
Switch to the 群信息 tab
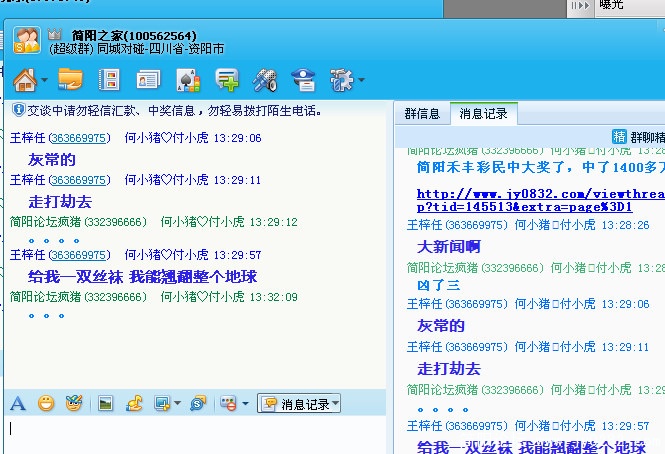(x=422, y=114)
